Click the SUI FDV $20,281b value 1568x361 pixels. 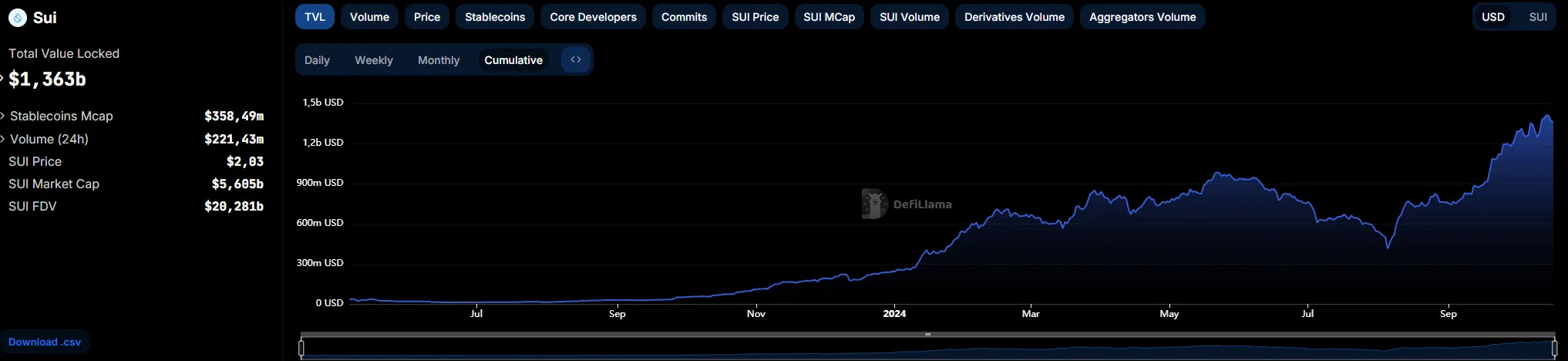[x=234, y=206]
